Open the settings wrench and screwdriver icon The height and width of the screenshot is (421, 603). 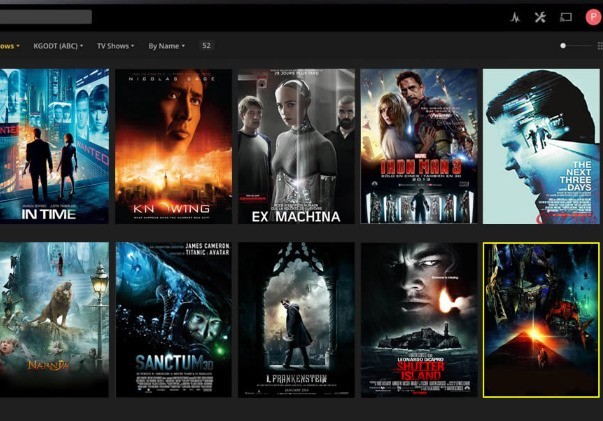coord(540,17)
